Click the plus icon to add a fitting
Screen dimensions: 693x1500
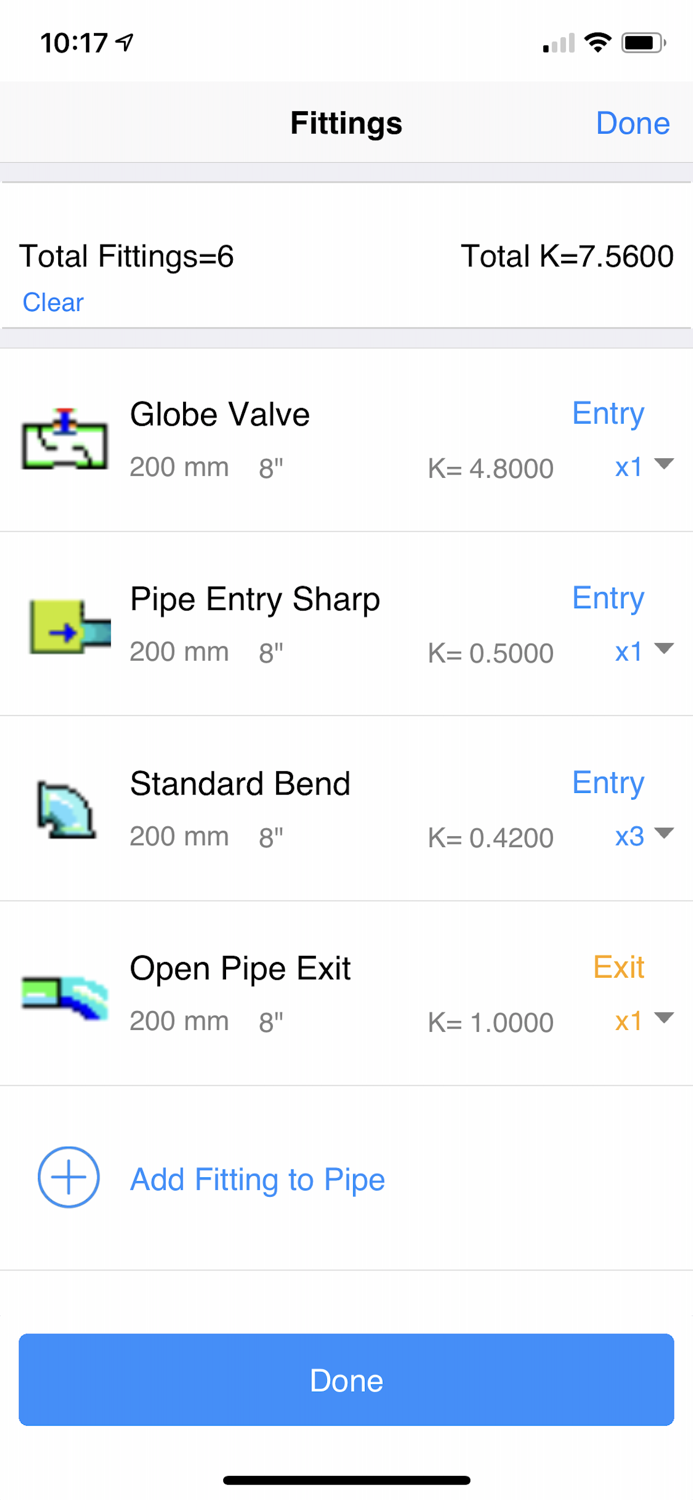pos(67,1177)
